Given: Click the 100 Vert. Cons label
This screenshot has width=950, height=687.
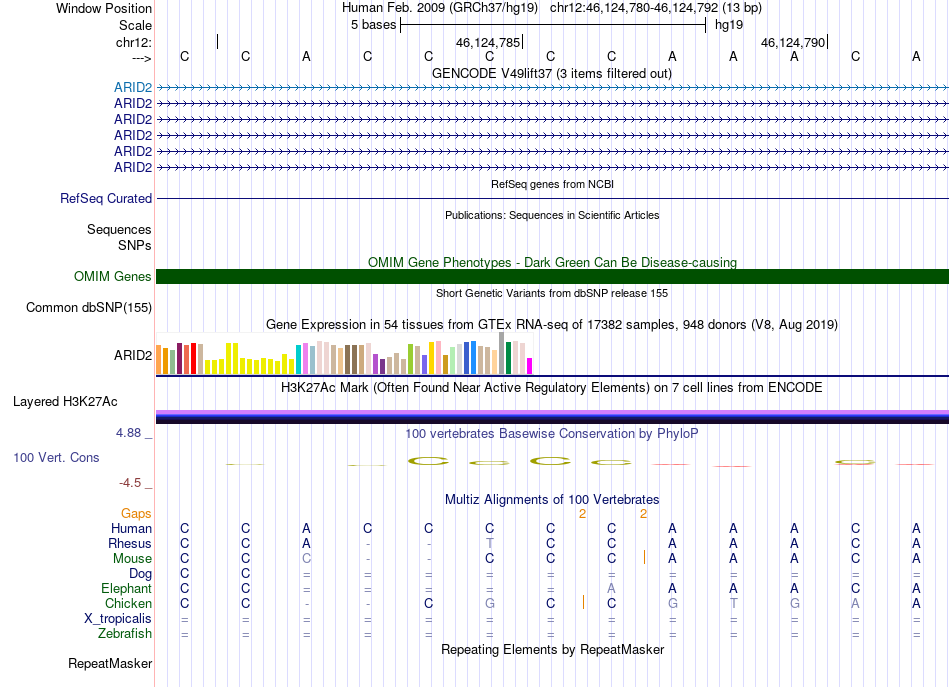Looking at the screenshot, I should (56, 457).
